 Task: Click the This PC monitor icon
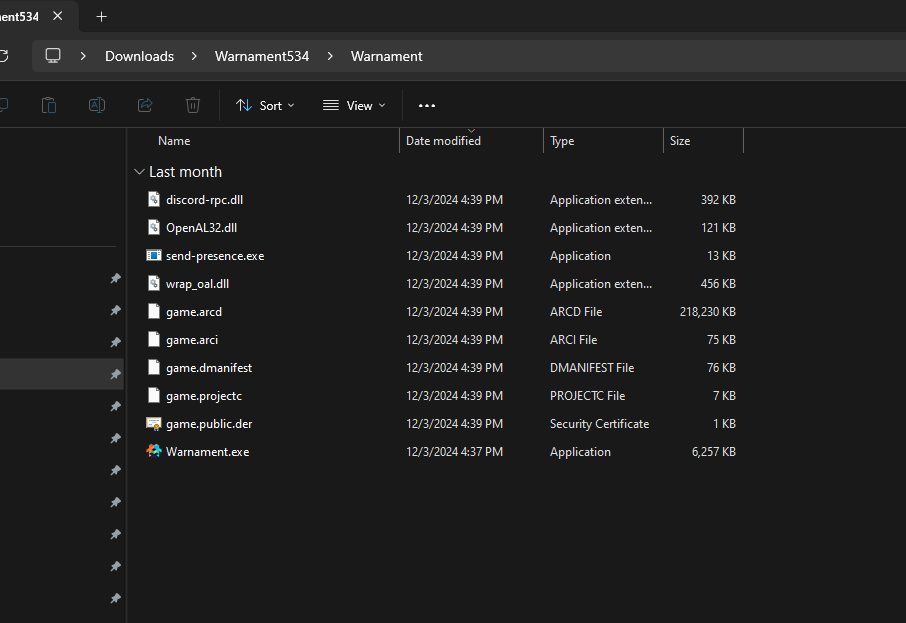[54, 56]
